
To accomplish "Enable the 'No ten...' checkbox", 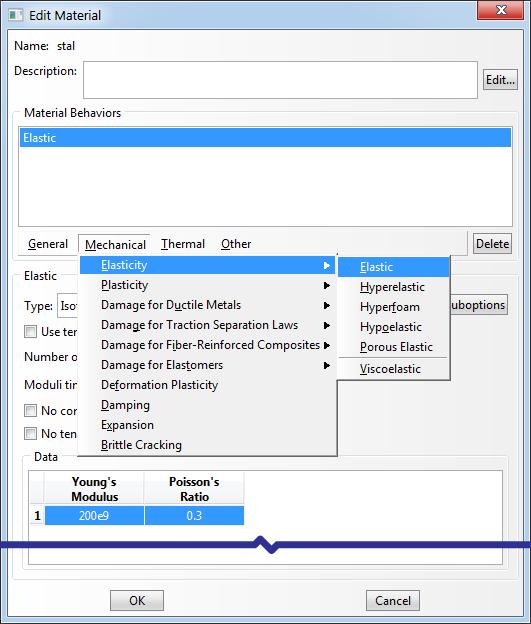I will click(x=30, y=433).
